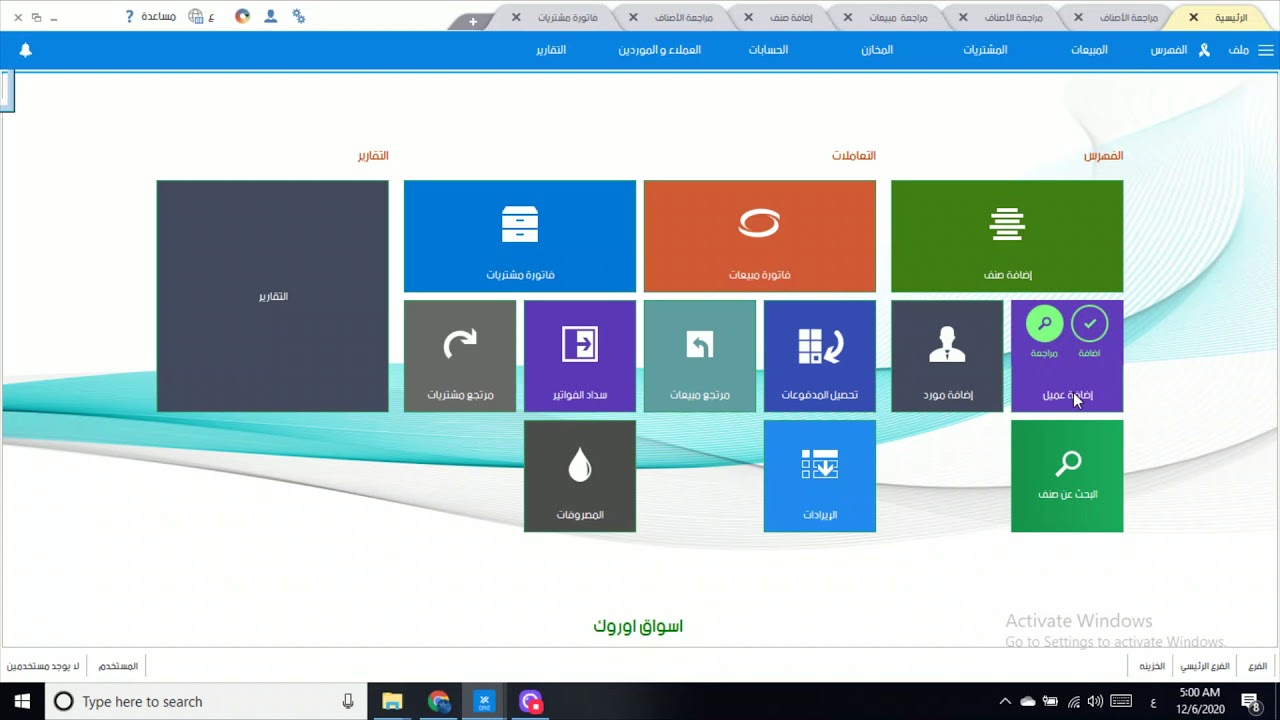Open the الحسابات menu
Screen dimensions: 1280x720
click(768, 50)
